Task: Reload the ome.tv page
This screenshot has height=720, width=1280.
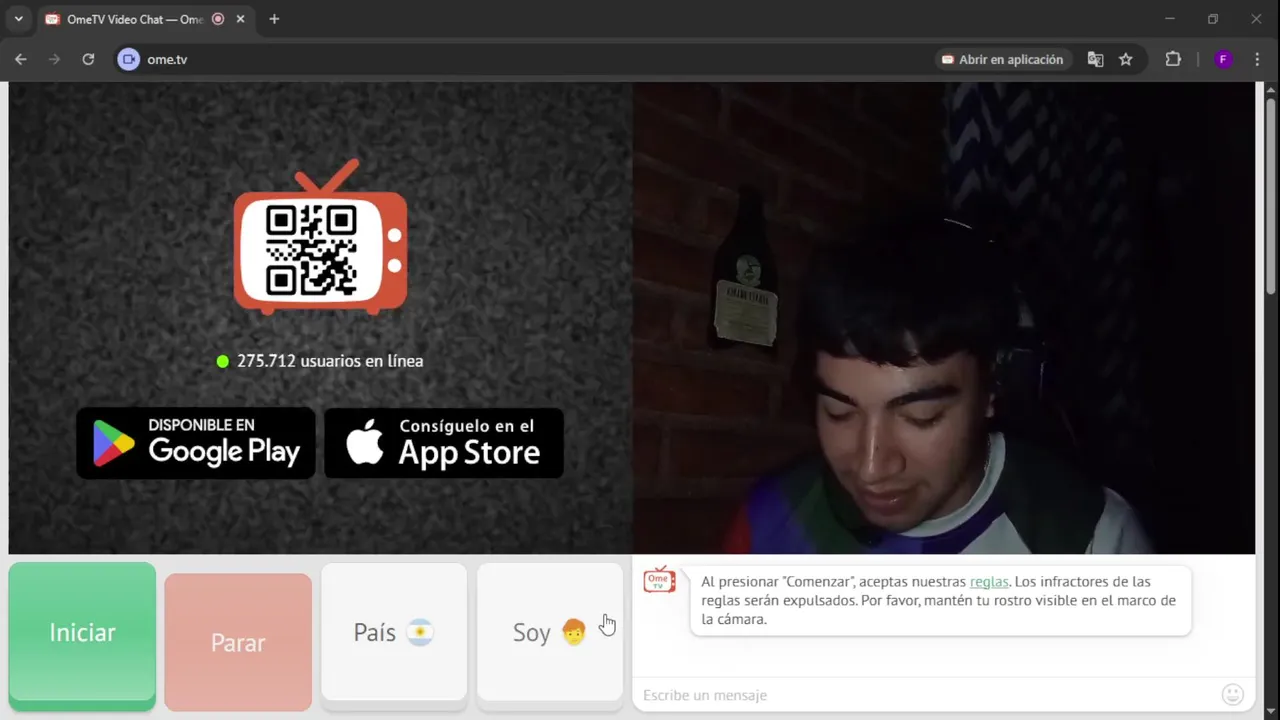Action: [x=88, y=59]
